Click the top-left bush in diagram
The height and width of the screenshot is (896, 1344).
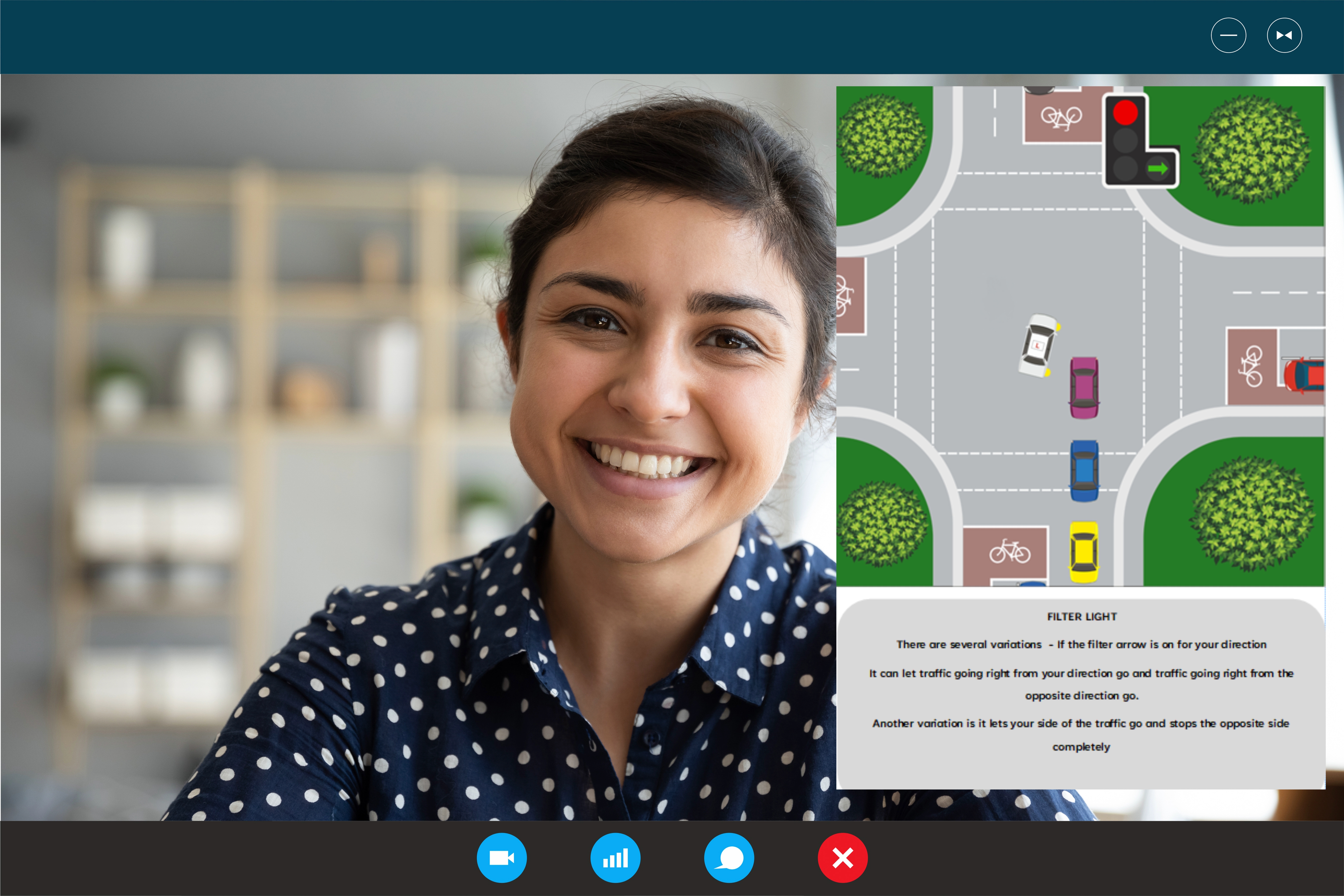881,136
